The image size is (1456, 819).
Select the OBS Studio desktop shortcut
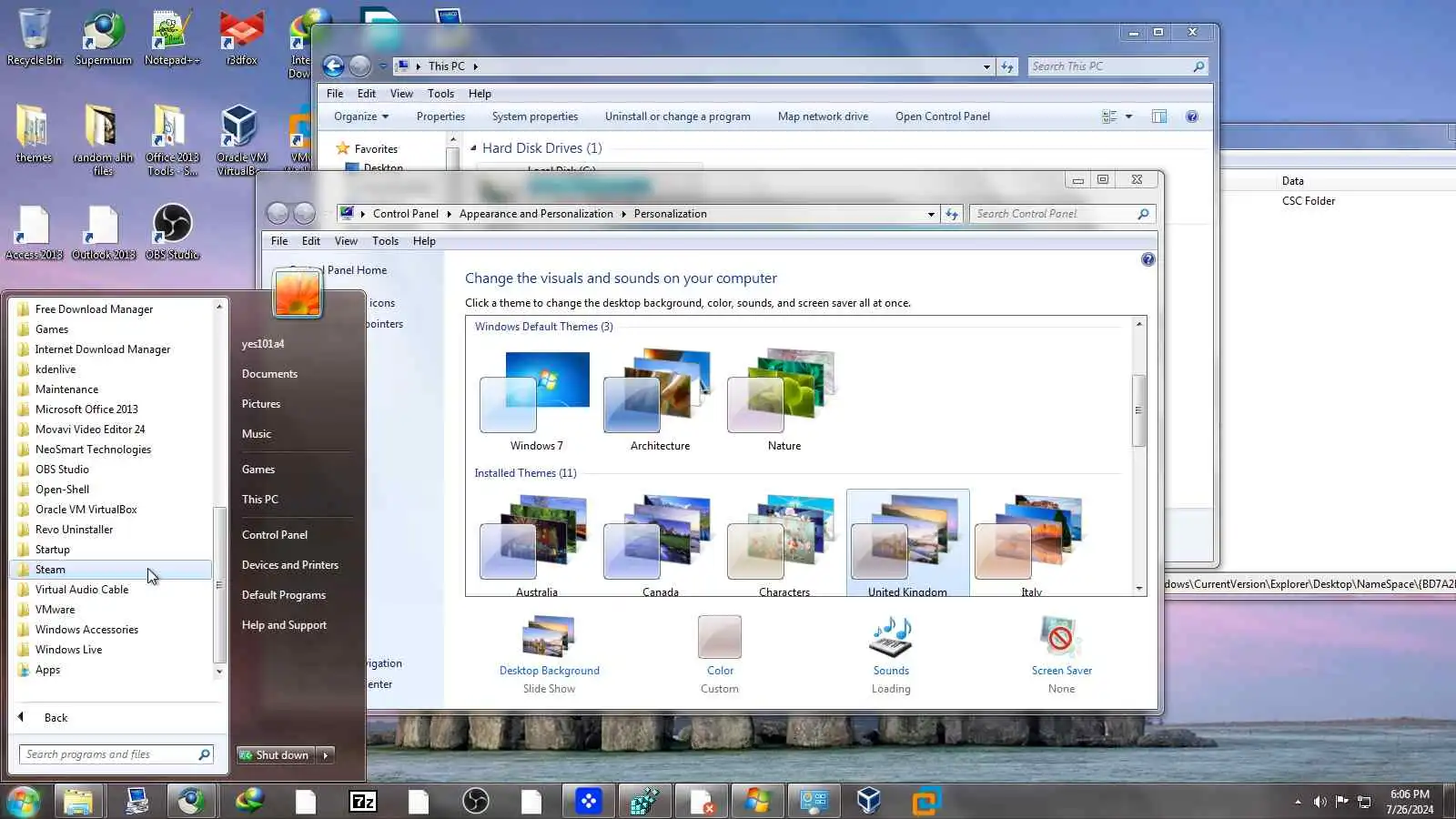[x=172, y=231]
